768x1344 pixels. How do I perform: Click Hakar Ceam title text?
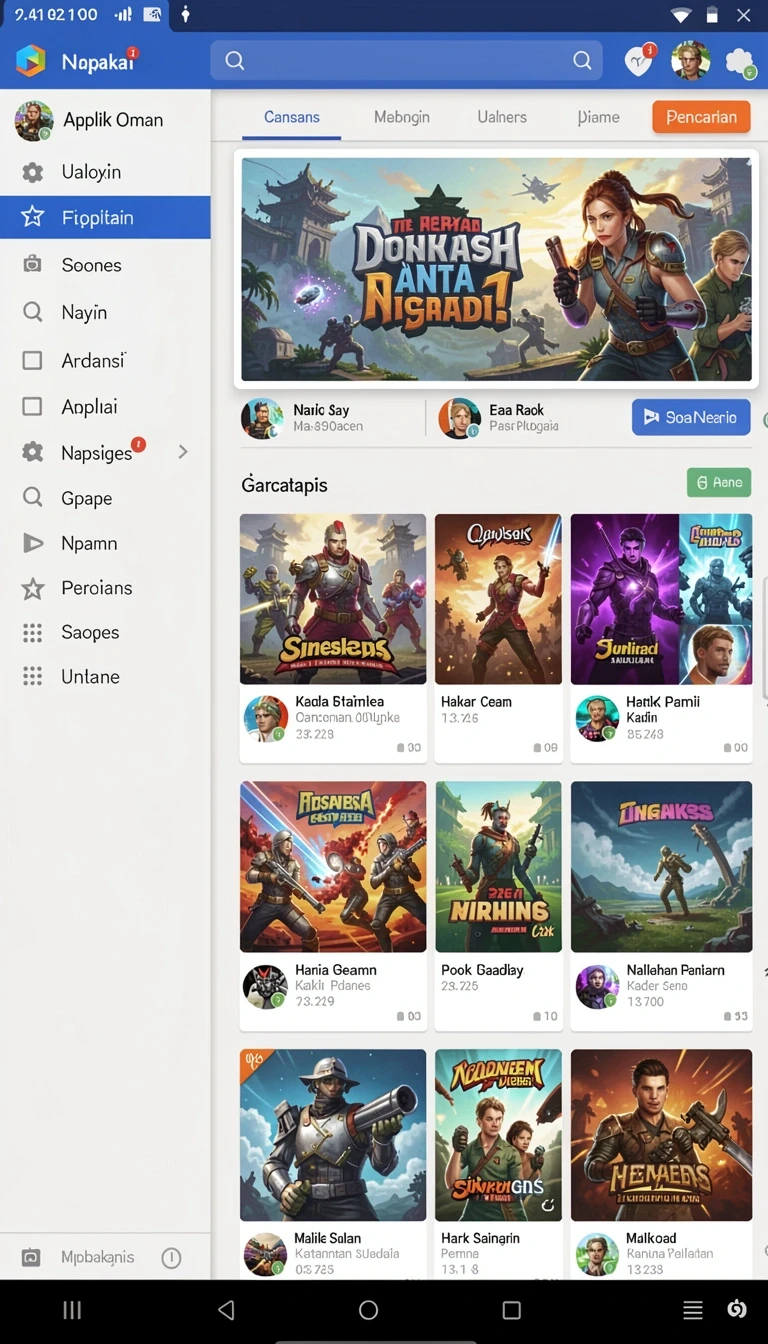(x=476, y=702)
